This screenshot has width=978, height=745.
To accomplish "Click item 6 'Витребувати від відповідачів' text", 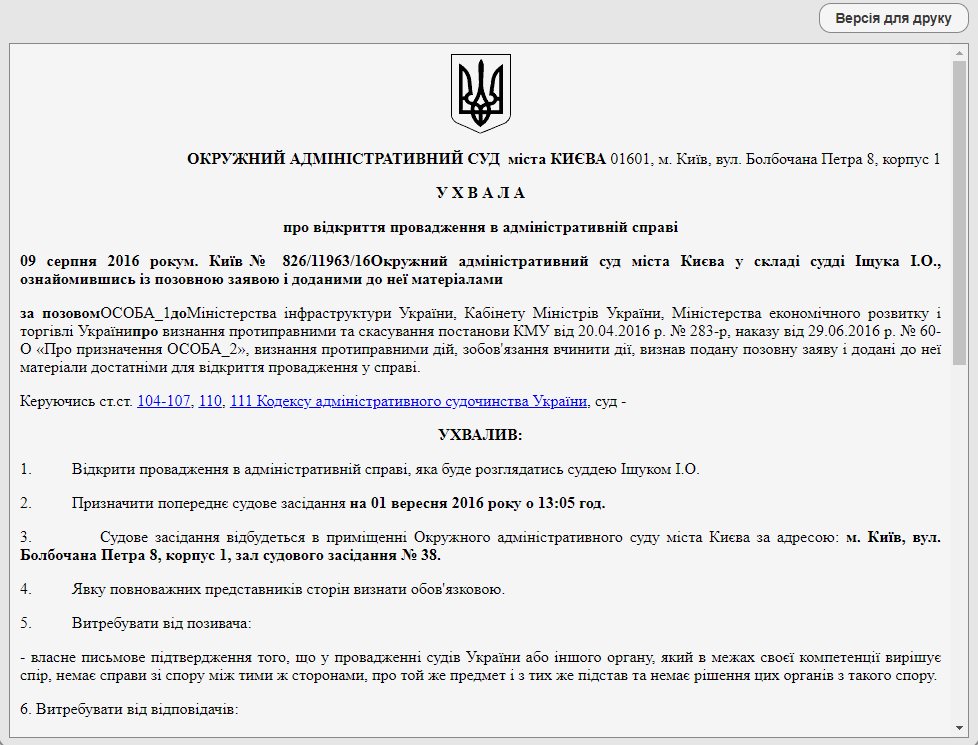I will (x=128, y=710).
